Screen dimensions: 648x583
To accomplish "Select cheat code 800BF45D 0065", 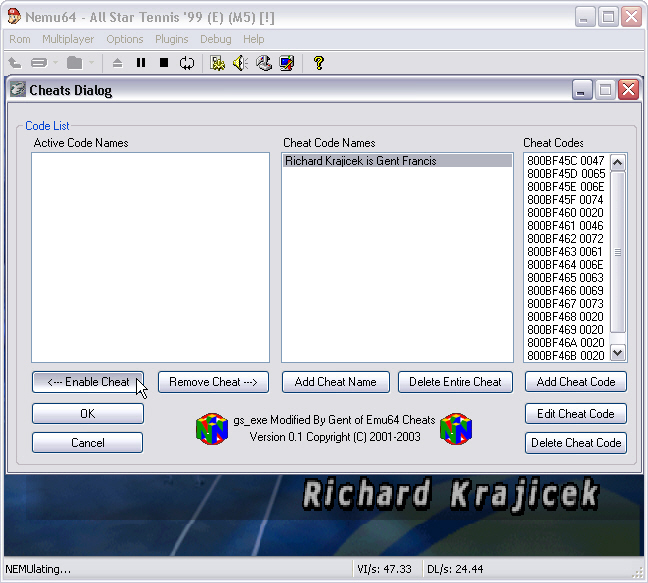I will [566, 174].
